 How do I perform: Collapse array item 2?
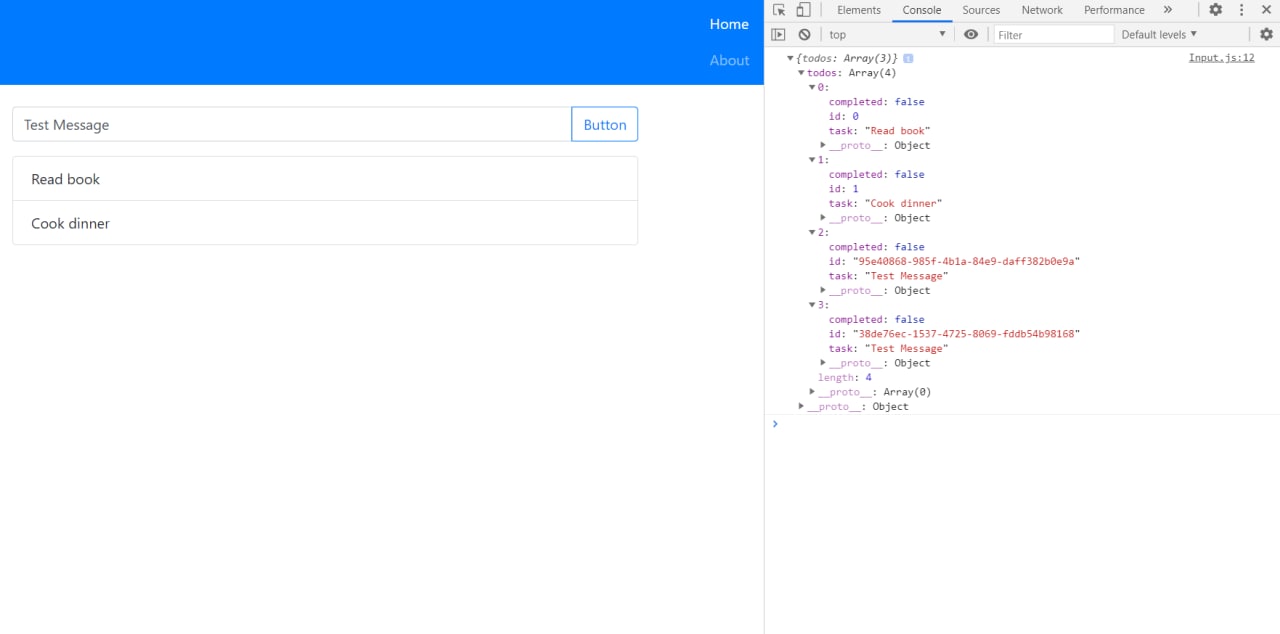(x=812, y=232)
